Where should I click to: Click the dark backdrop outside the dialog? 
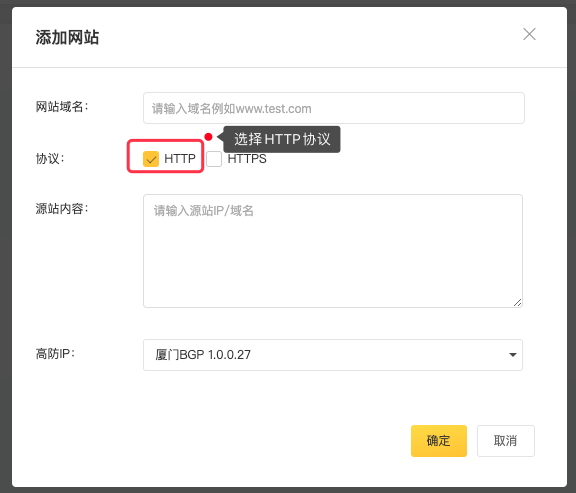pyautogui.click(x=5, y=246)
